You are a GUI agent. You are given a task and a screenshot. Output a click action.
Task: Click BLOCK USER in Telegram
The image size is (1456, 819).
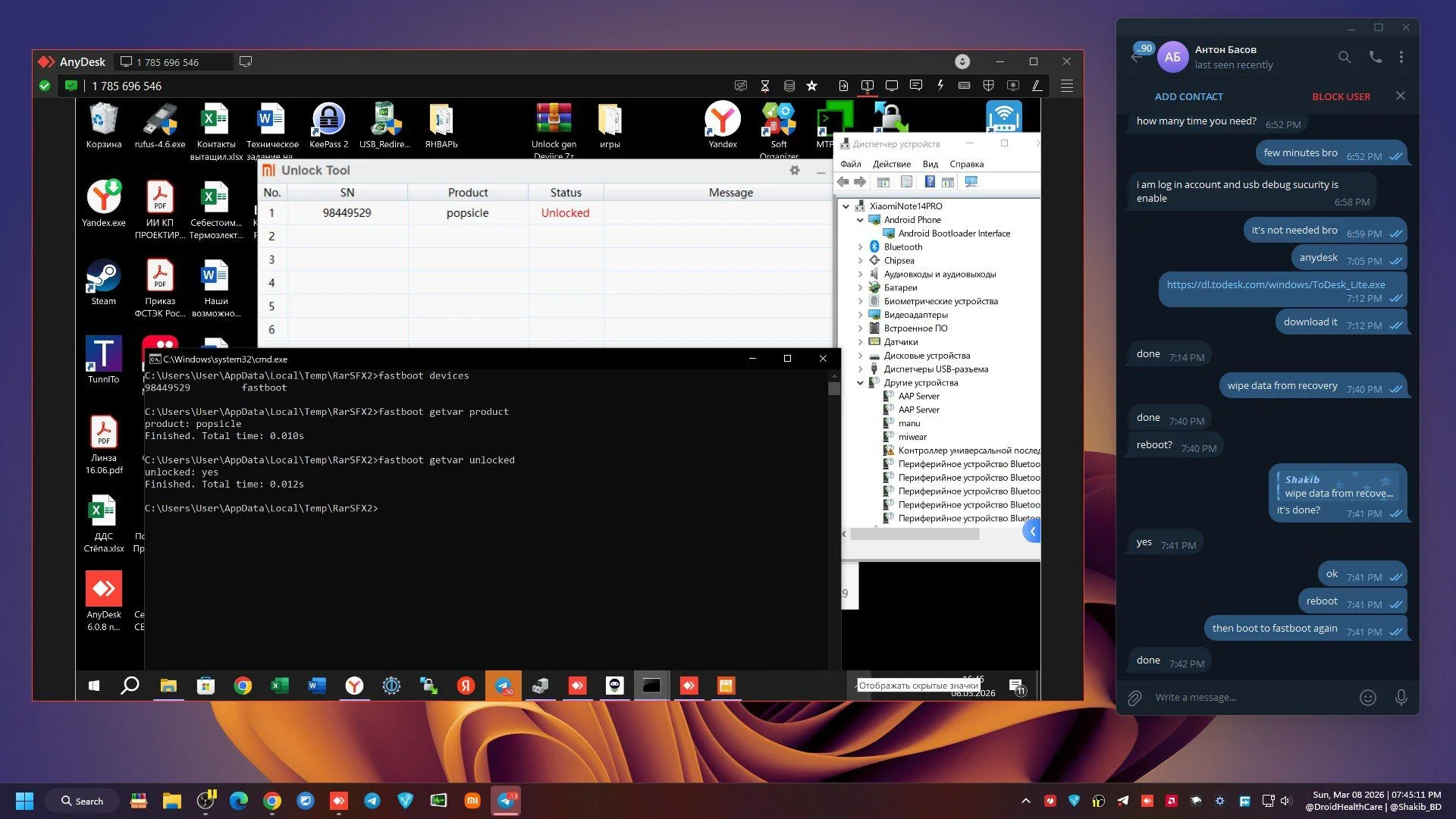pos(1341,97)
